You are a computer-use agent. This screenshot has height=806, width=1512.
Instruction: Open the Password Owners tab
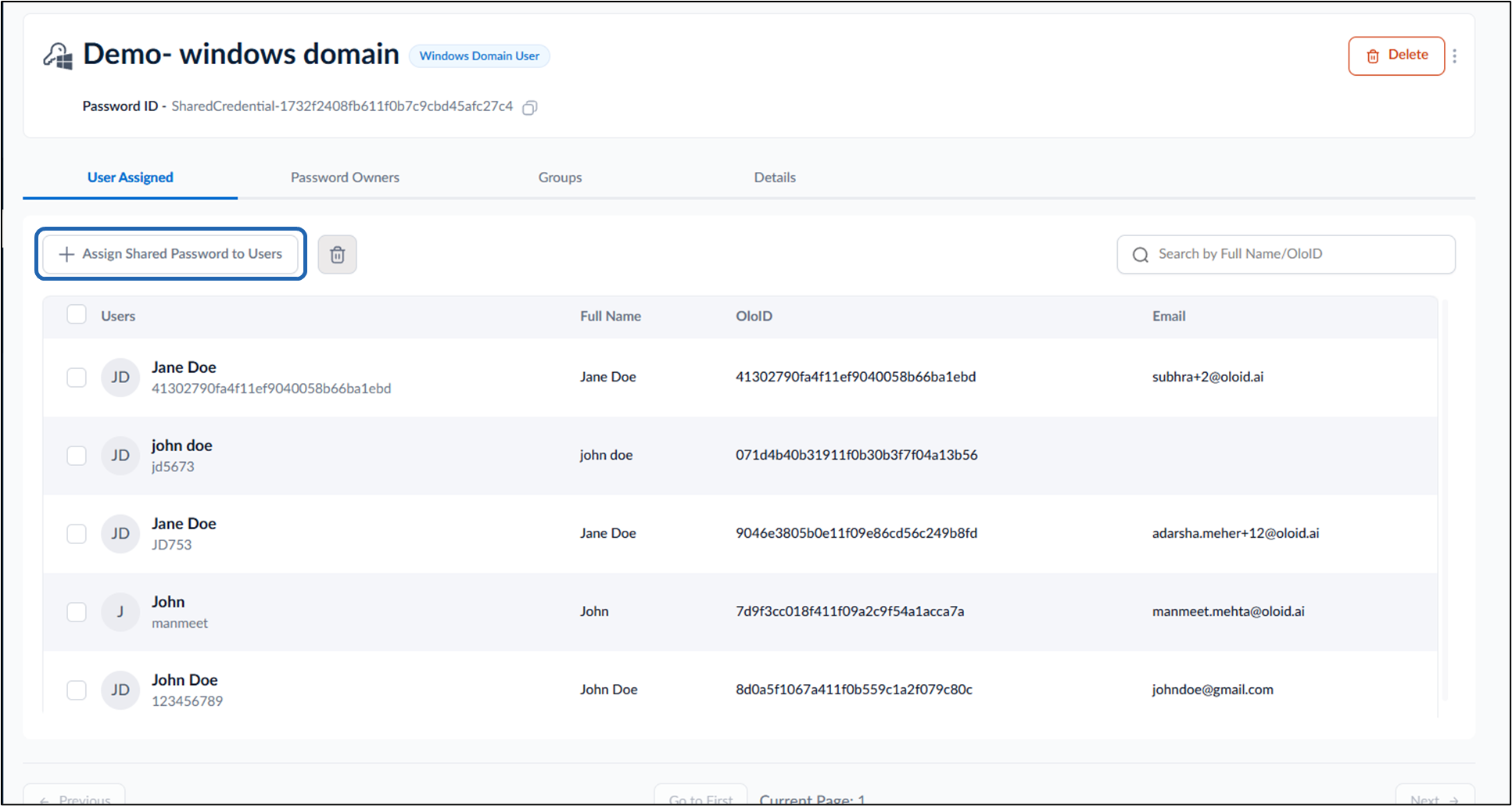pyautogui.click(x=345, y=177)
